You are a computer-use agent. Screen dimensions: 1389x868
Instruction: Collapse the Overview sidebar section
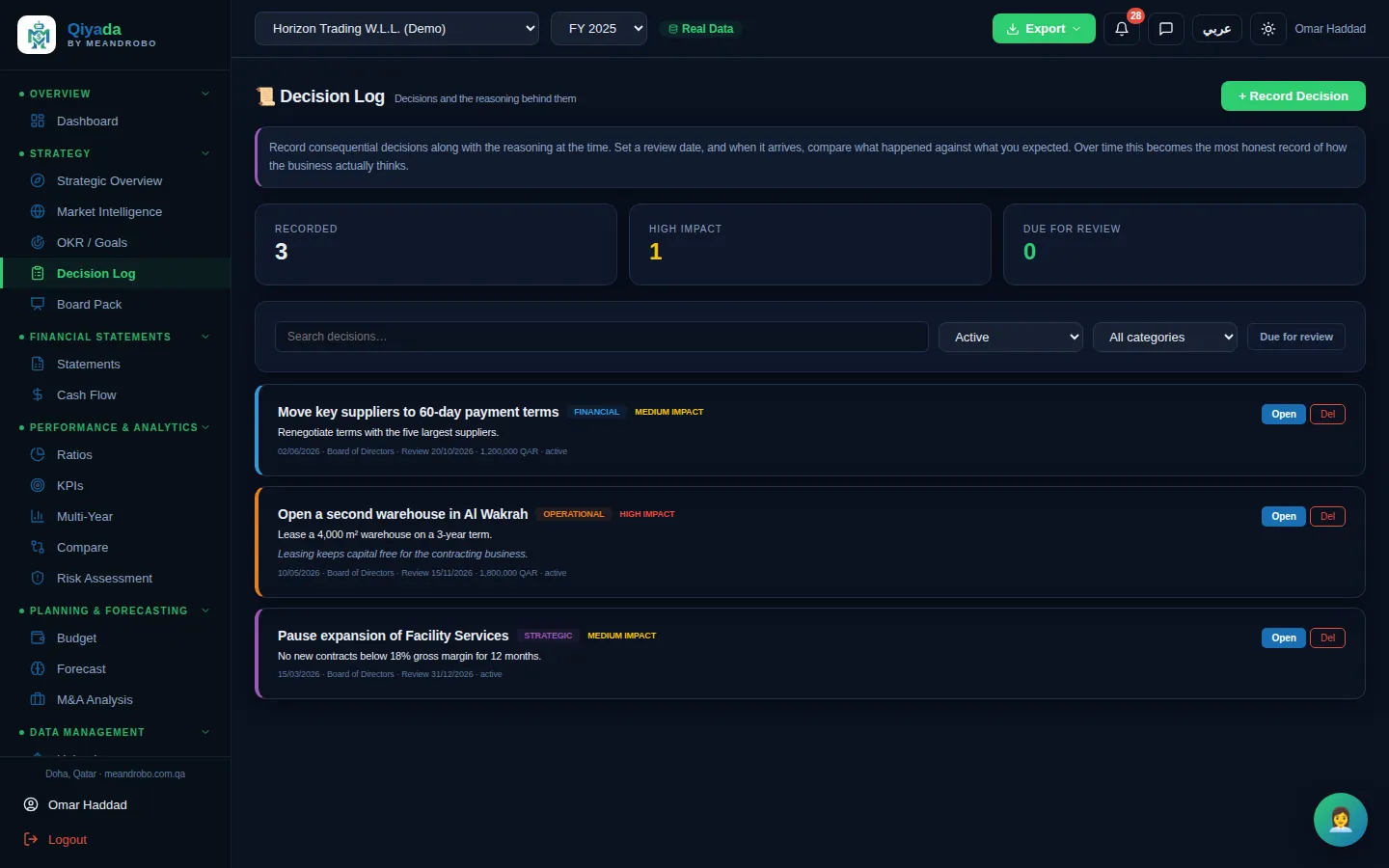[115, 94]
